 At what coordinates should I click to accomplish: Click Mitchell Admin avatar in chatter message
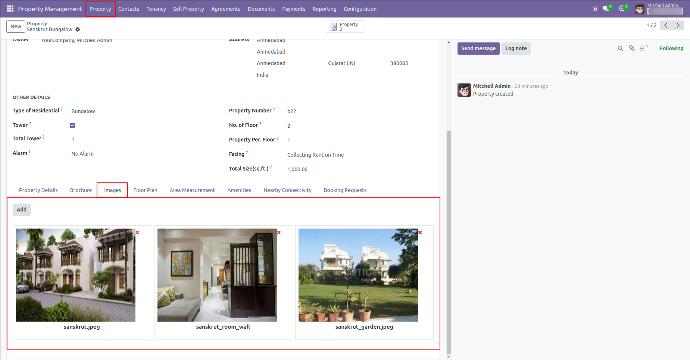click(x=464, y=90)
